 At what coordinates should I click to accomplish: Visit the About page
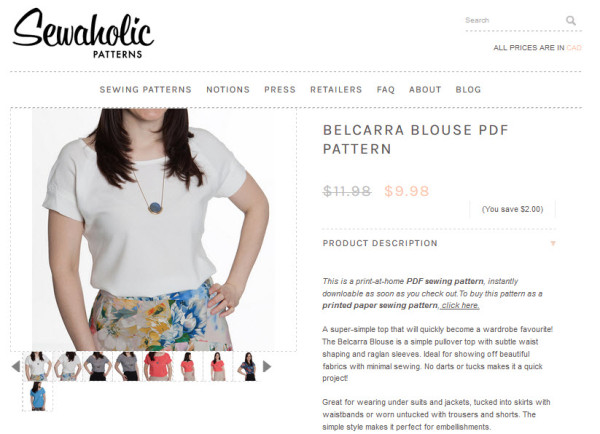[425, 90]
